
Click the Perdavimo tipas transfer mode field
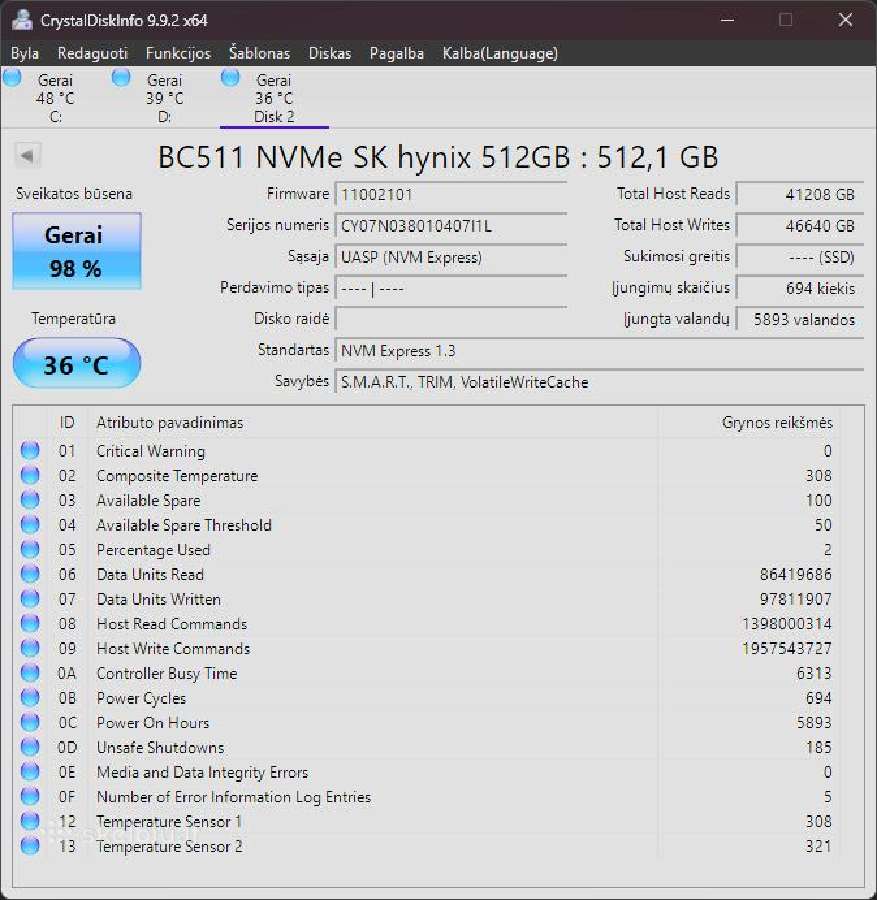[x=451, y=288]
